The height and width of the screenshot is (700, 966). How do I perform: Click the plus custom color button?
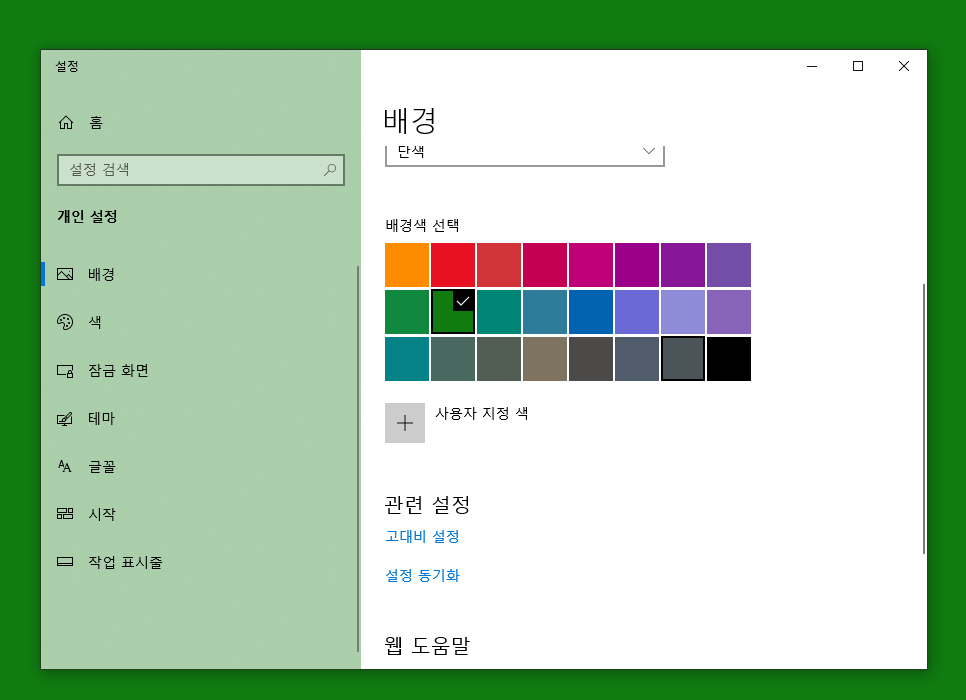click(x=405, y=423)
